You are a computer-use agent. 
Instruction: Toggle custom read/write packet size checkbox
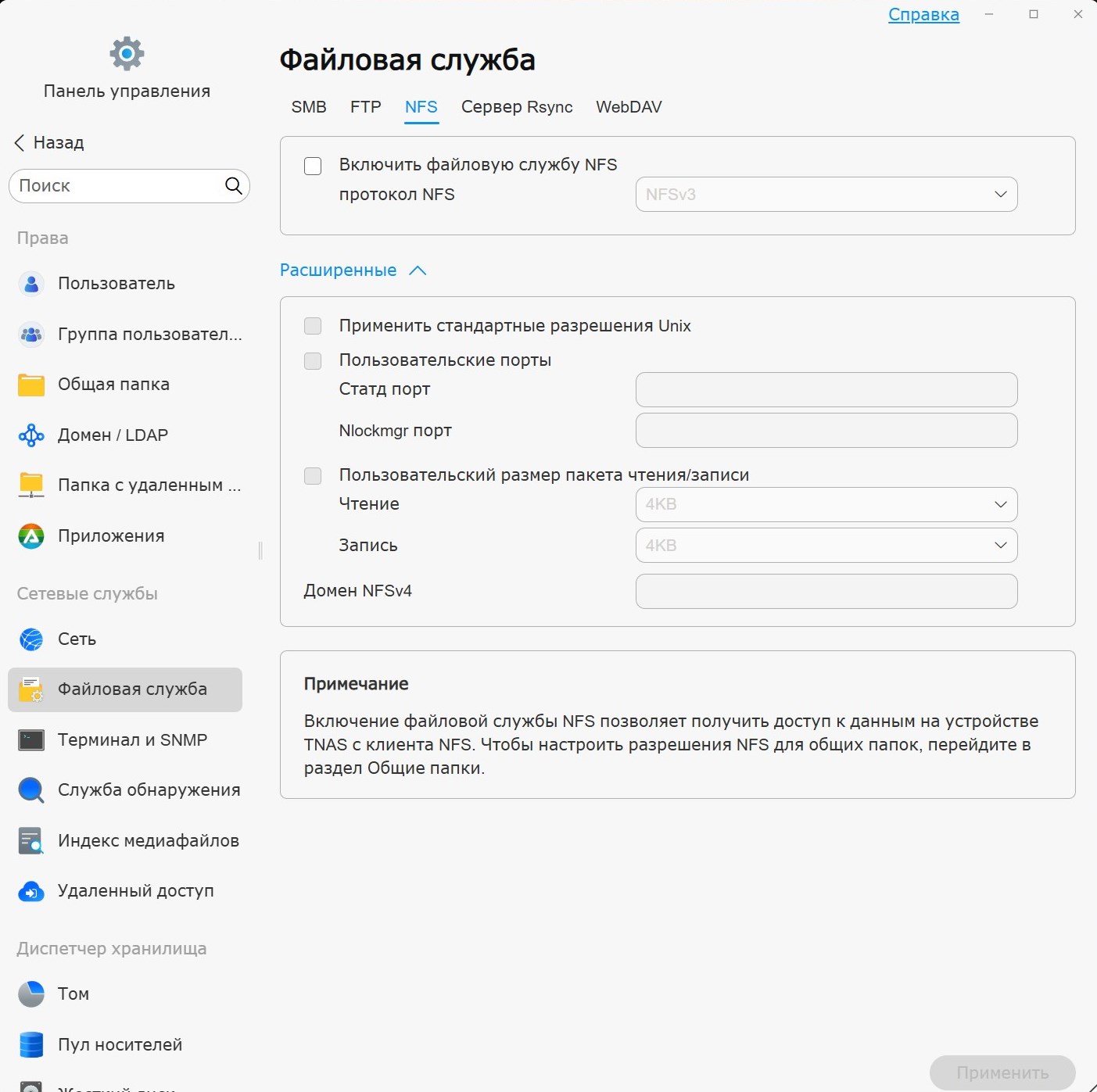[x=313, y=475]
